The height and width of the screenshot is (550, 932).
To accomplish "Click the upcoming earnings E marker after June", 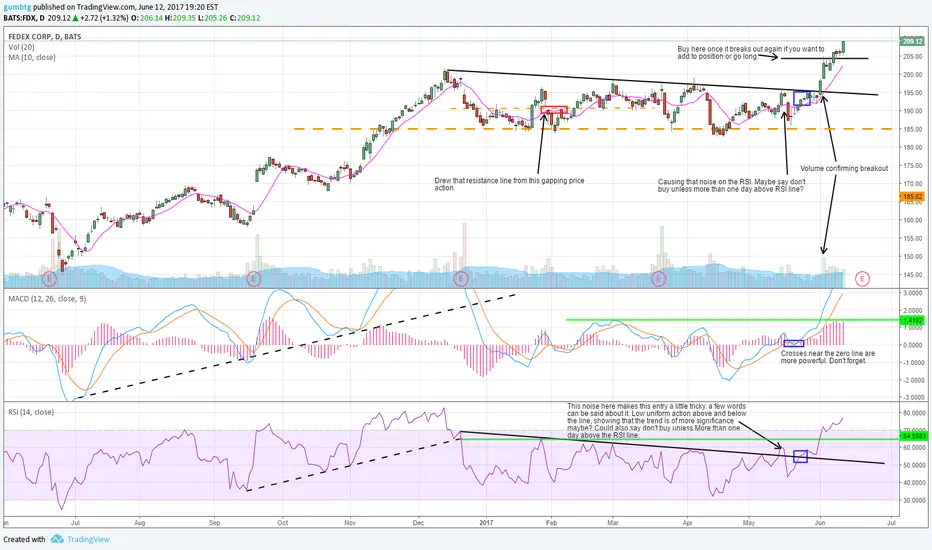I will pyautogui.click(x=862, y=278).
